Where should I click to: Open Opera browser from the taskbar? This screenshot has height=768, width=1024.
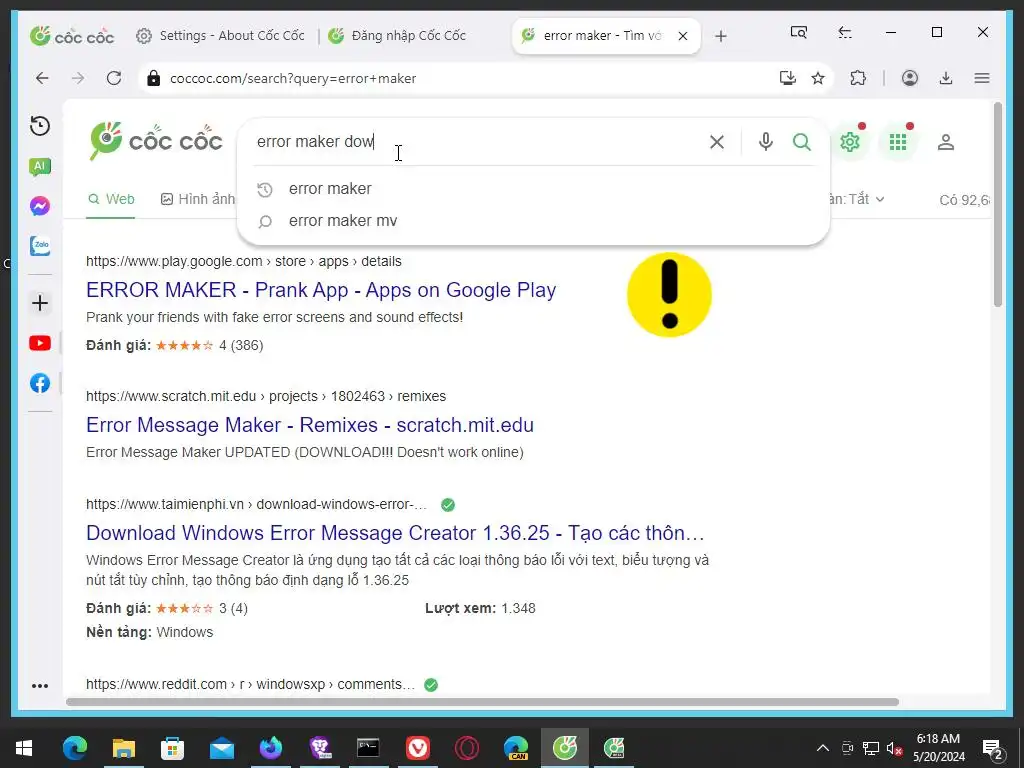click(x=467, y=748)
